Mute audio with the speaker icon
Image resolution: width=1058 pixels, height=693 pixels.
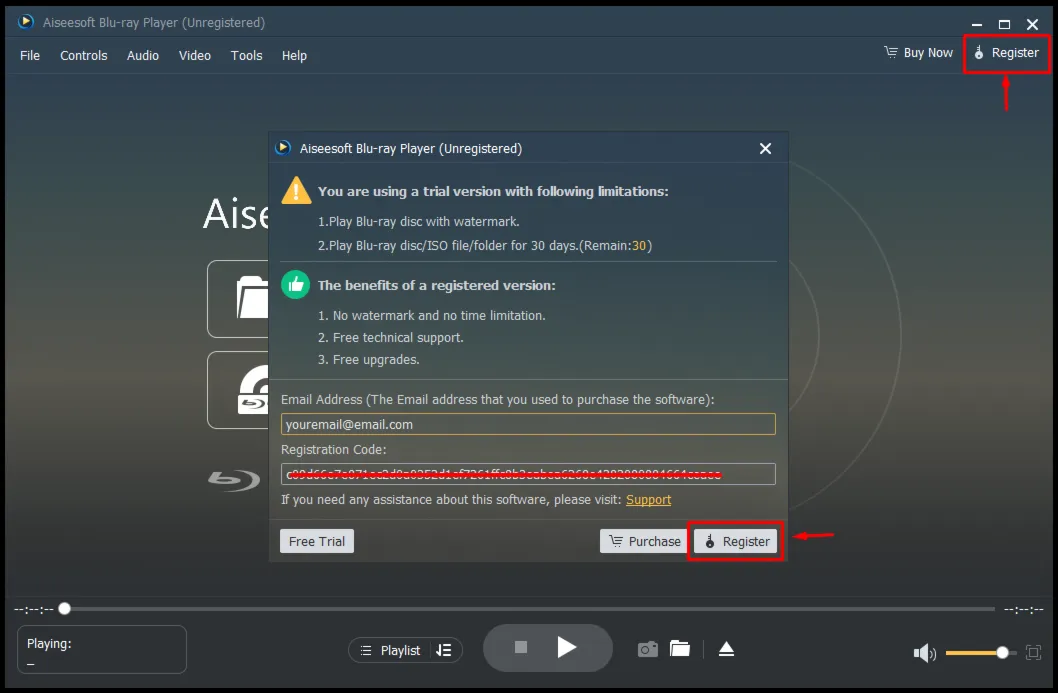point(924,653)
